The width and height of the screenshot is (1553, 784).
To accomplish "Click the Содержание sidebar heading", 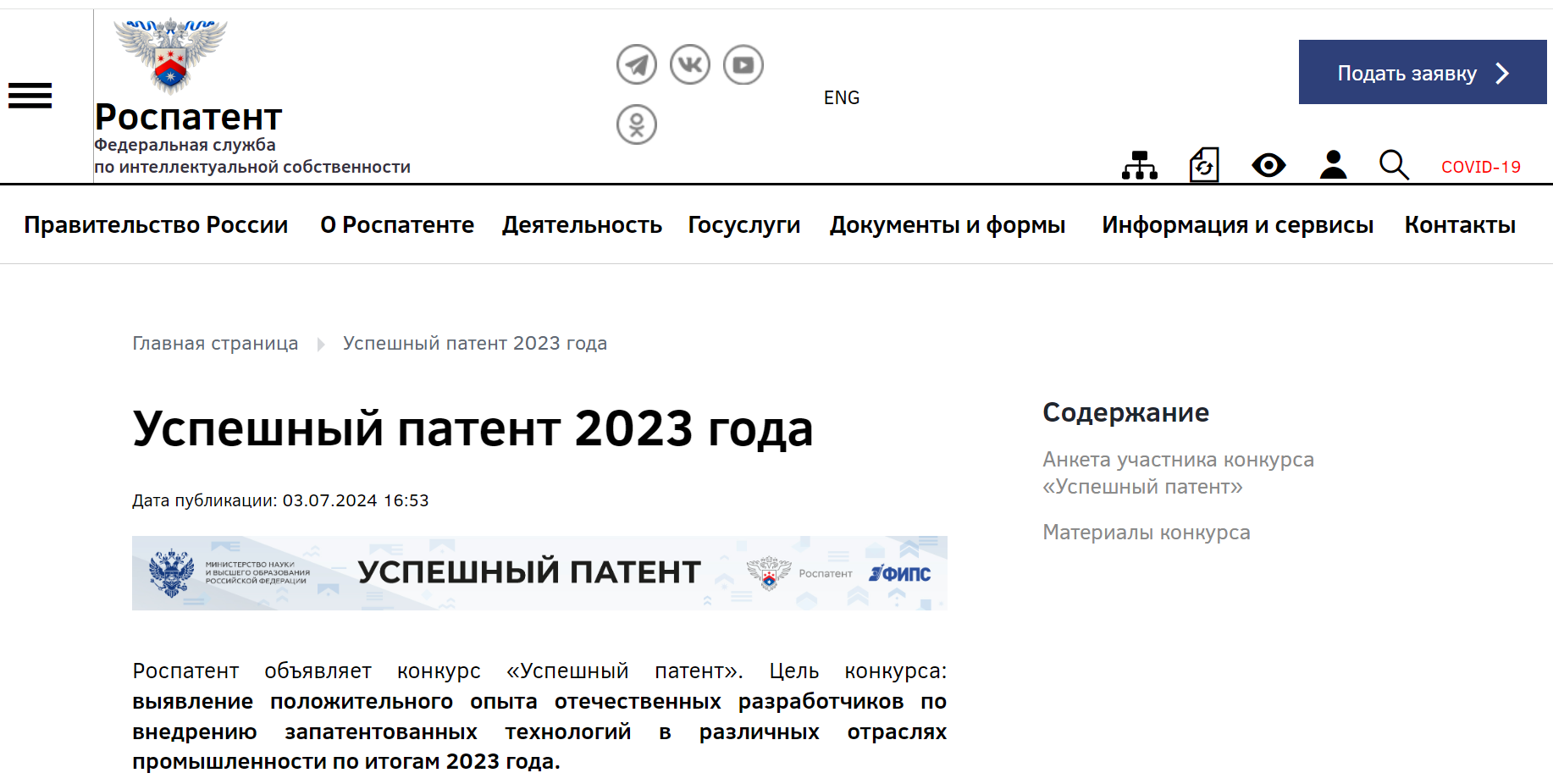I will pyautogui.click(x=1125, y=412).
